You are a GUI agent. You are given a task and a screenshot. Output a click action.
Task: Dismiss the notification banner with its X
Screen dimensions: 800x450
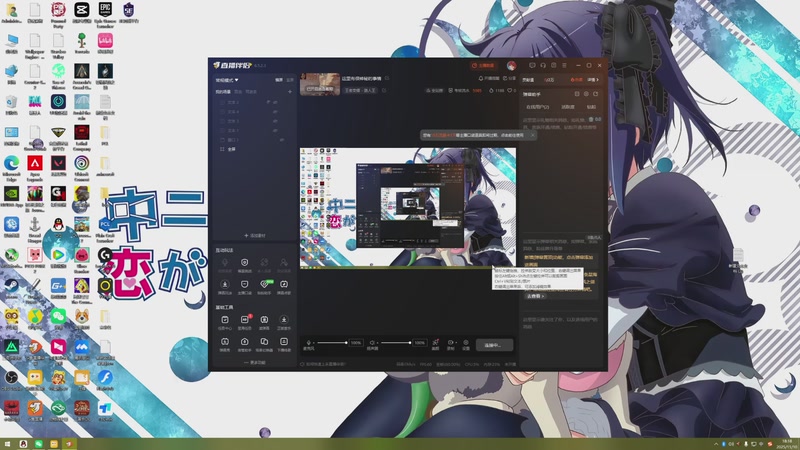(532, 135)
